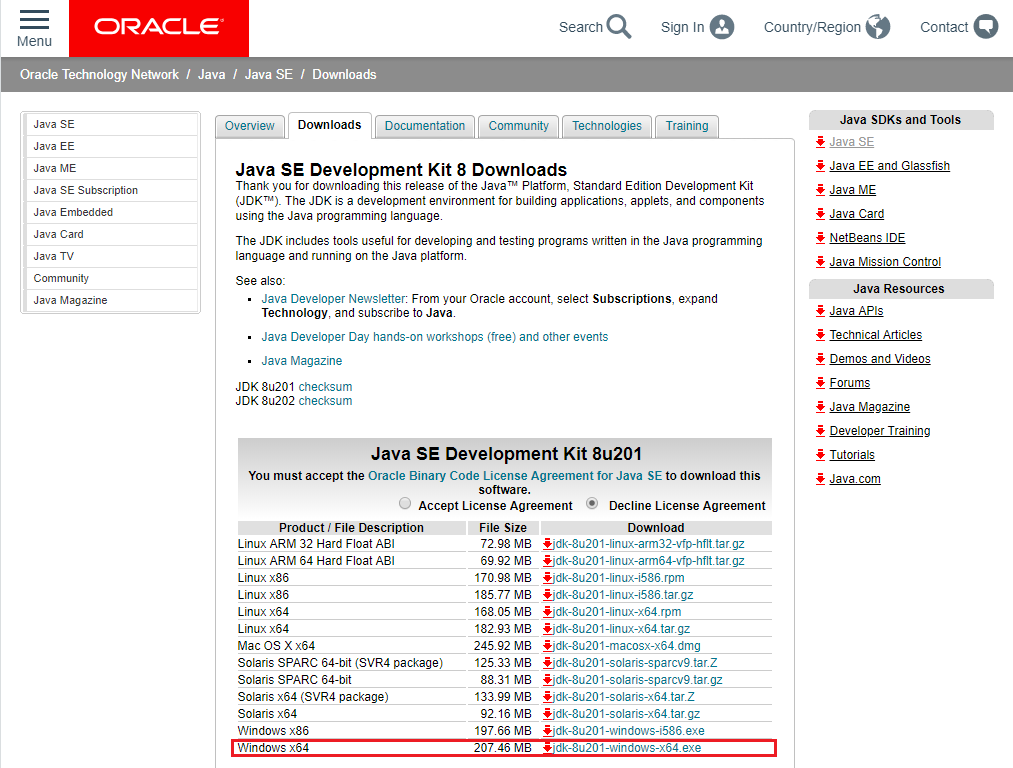Click the Downloads breadcrumb link

[x=344, y=74]
